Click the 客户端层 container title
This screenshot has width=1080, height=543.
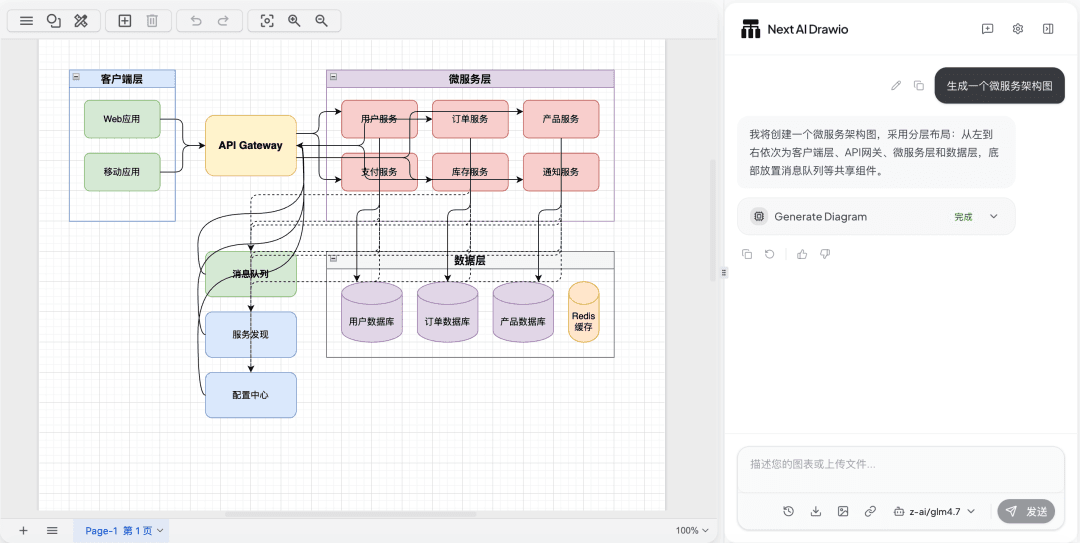(x=122, y=79)
